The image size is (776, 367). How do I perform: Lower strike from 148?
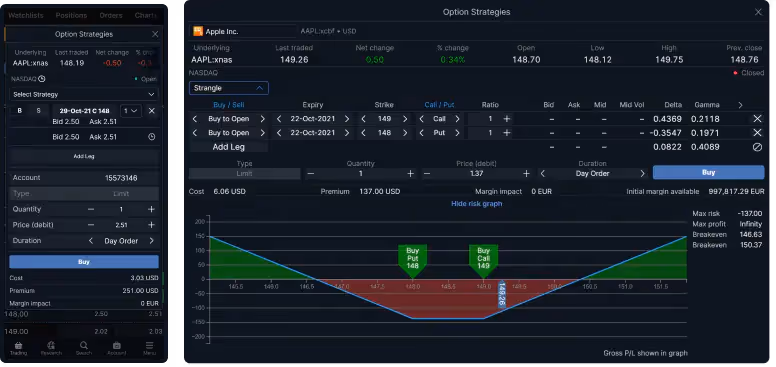[364, 133]
